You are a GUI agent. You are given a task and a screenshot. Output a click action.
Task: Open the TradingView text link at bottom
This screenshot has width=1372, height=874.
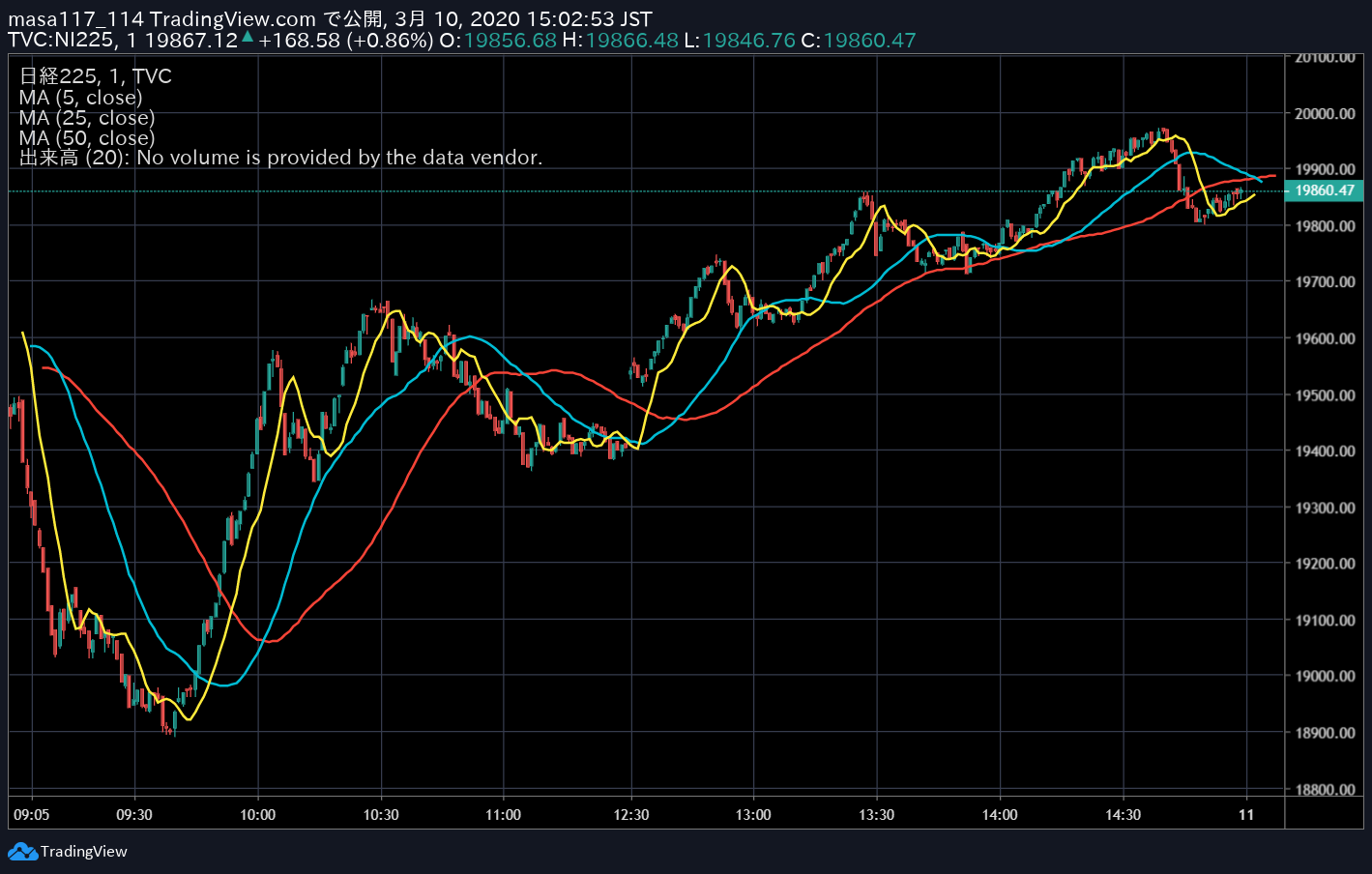point(84,852)
